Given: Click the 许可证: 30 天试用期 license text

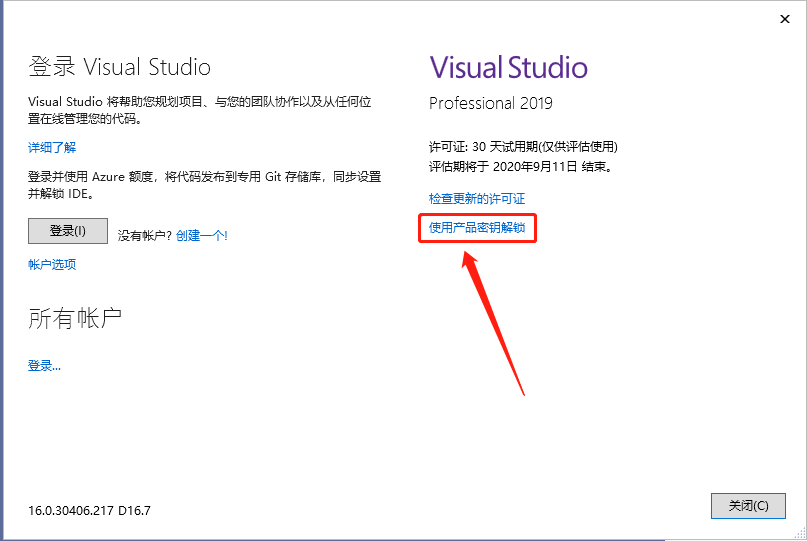Looking at the screenshot, I should pyautogui.click(x=523, y=147).
